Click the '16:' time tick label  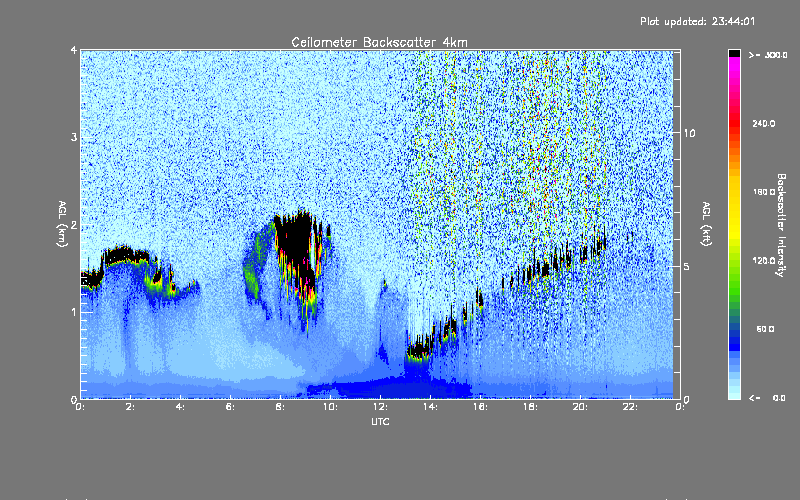coord(480,407)
